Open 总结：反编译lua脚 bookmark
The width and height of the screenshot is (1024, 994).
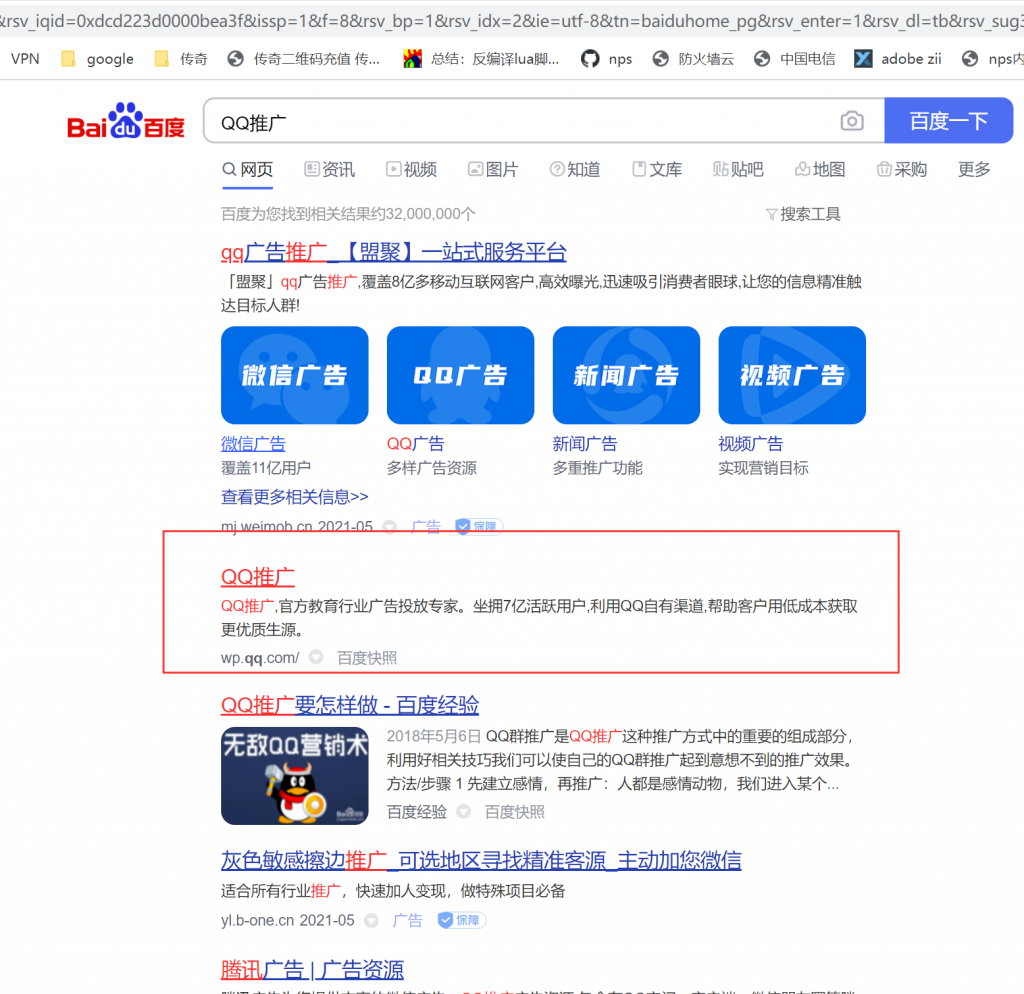(481, 59)
